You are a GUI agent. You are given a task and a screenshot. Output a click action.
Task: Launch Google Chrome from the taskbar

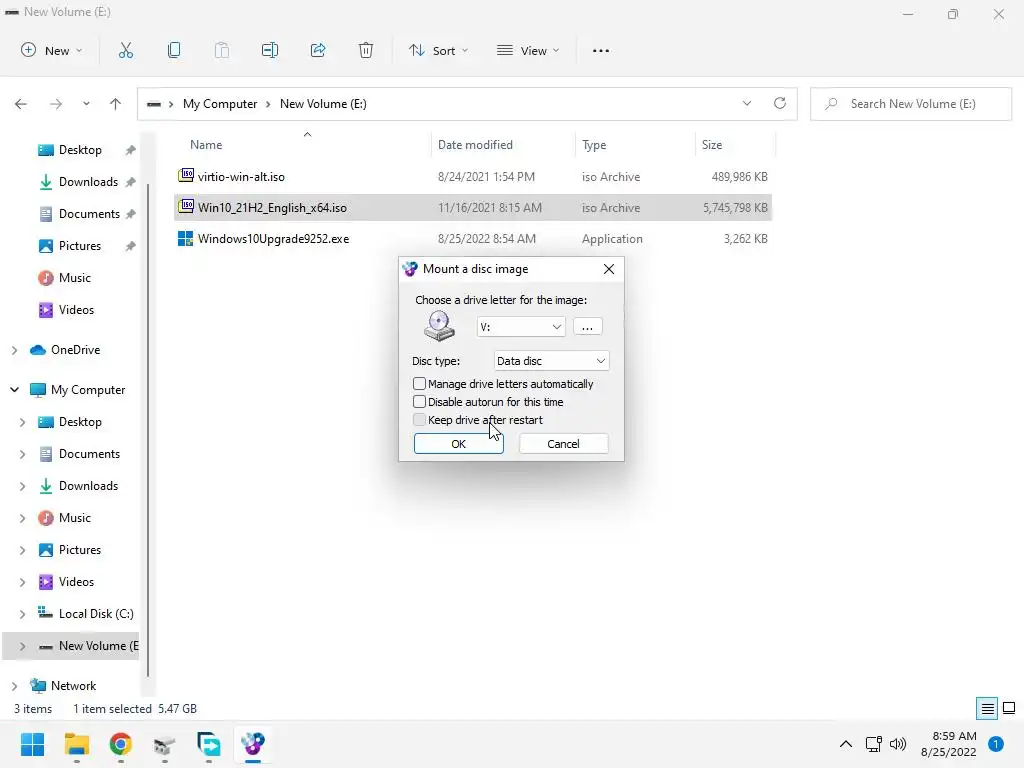click(121, 744)
